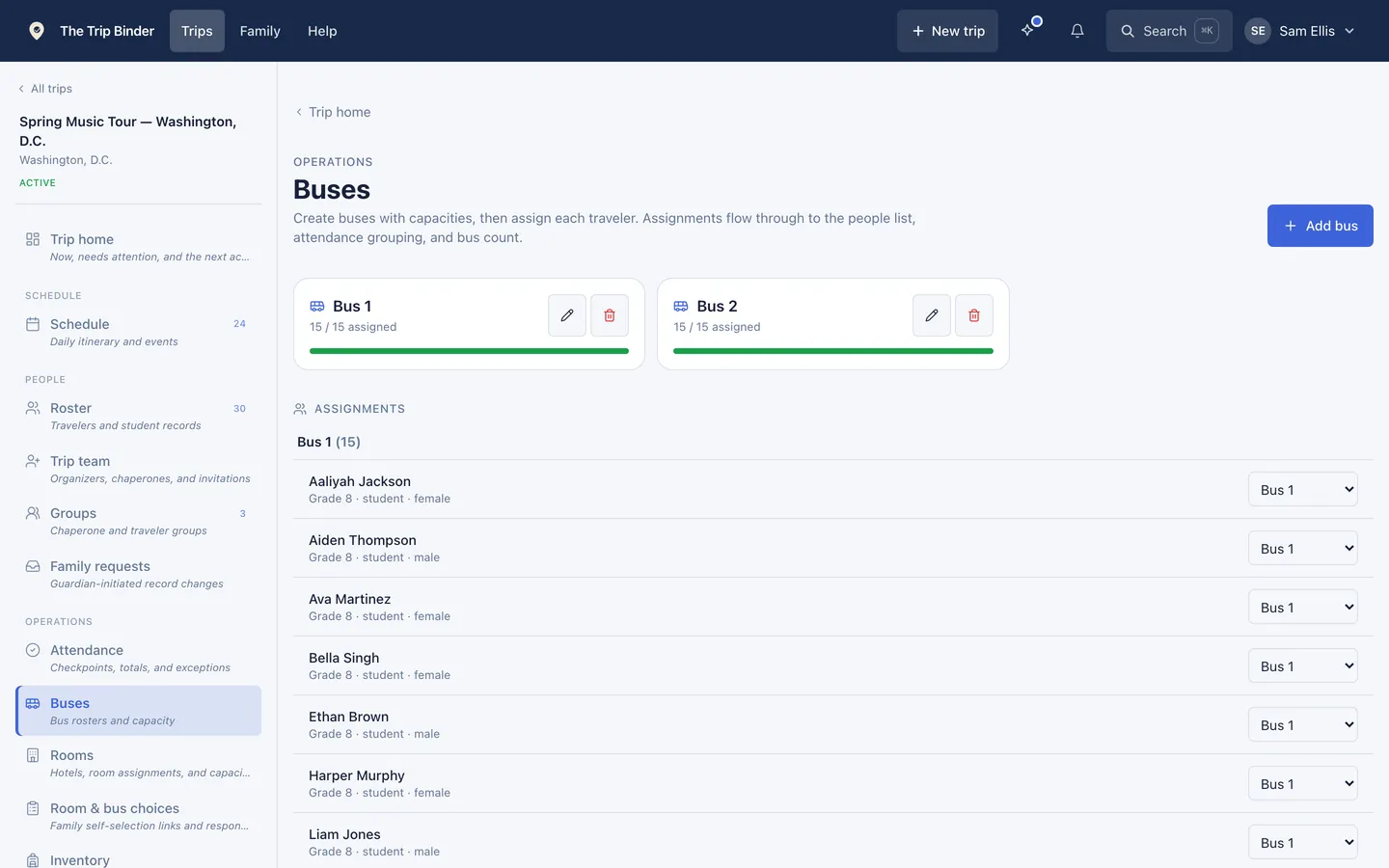Edit Bus 1 with the pencil icon
Screen dimensions: 1389x868
[x=567, y=315]
